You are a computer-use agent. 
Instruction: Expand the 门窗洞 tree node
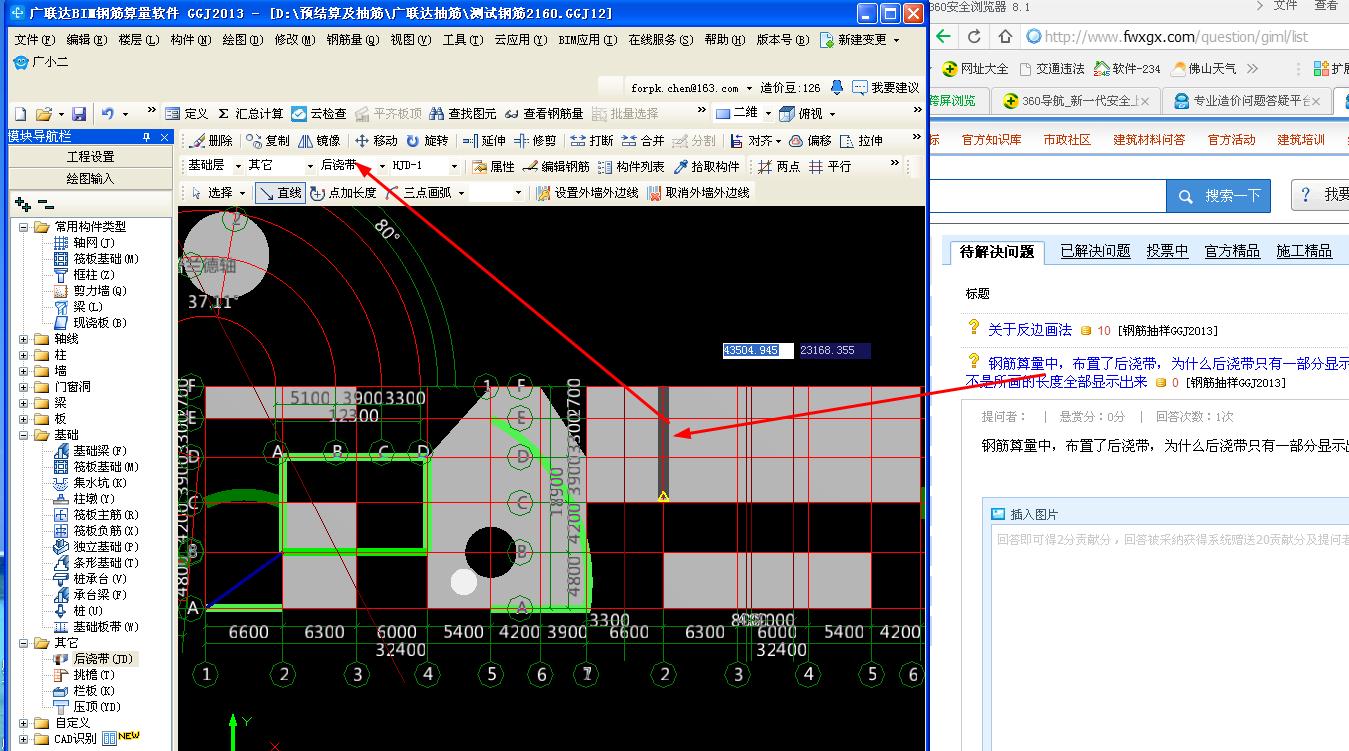coord(23,387)
